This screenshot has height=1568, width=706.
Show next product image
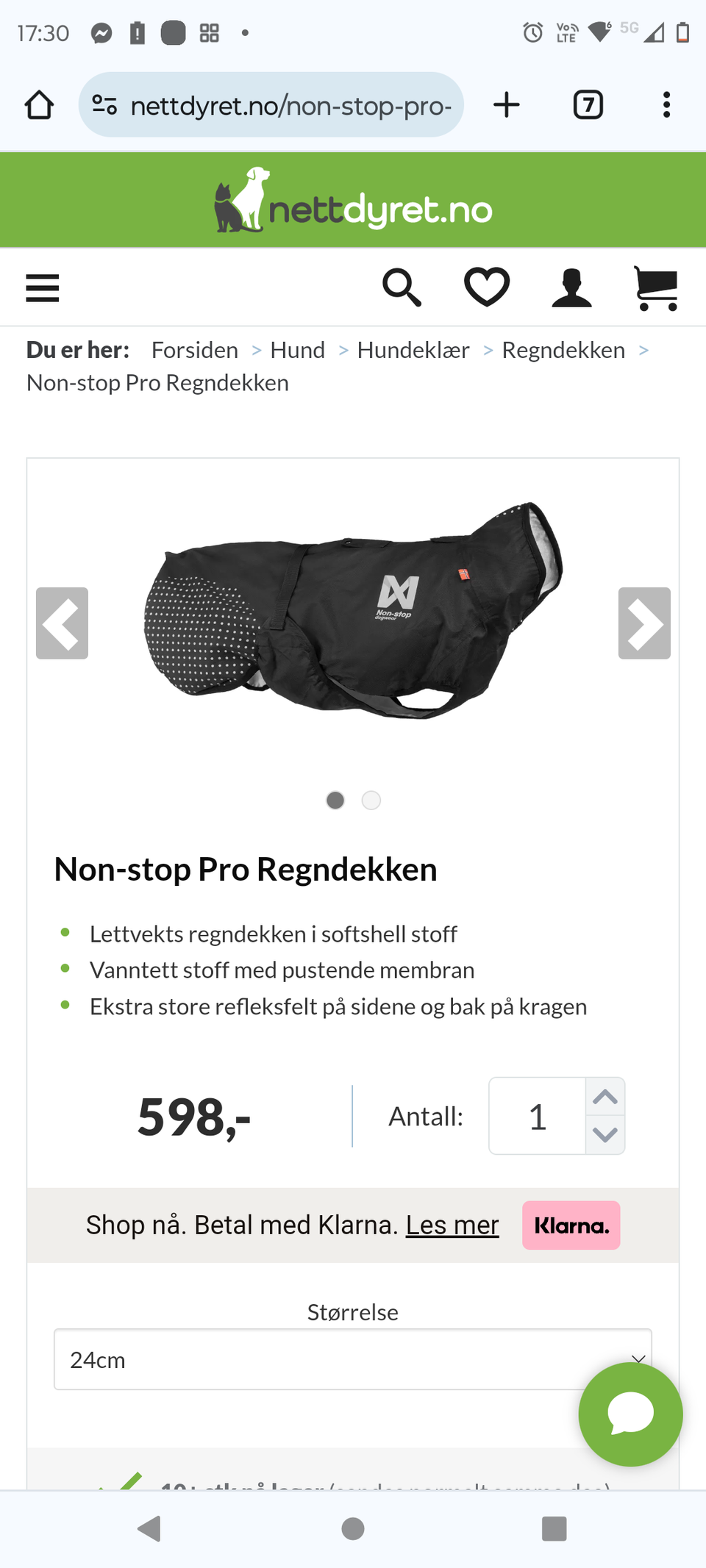pyautogui.click(x=644, y=623)
